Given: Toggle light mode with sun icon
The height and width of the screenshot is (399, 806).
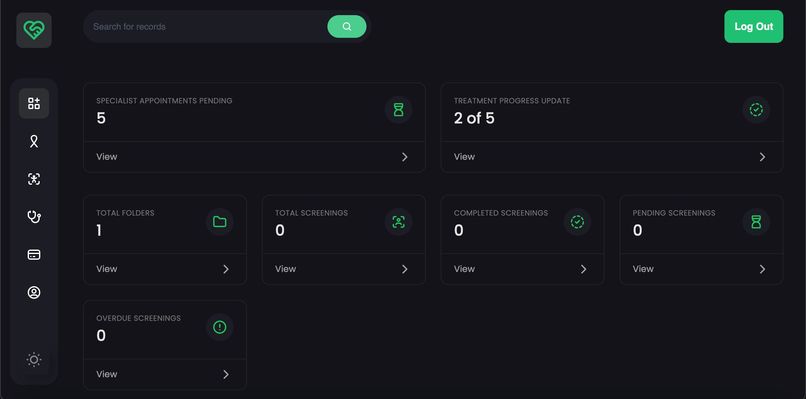Looking at the screenshot, I should click(x=34, y=359).
